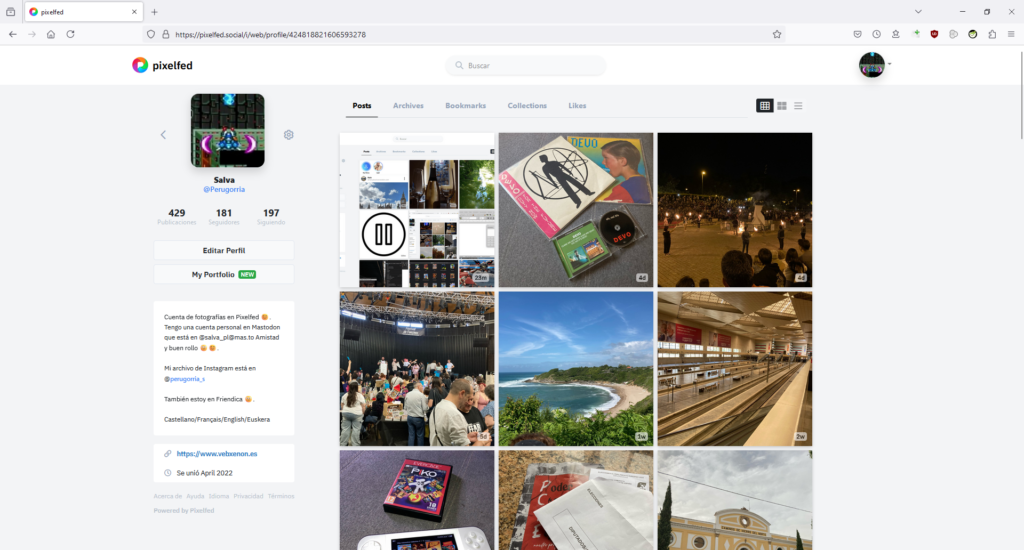Click the browser back button

click(13, 34)
